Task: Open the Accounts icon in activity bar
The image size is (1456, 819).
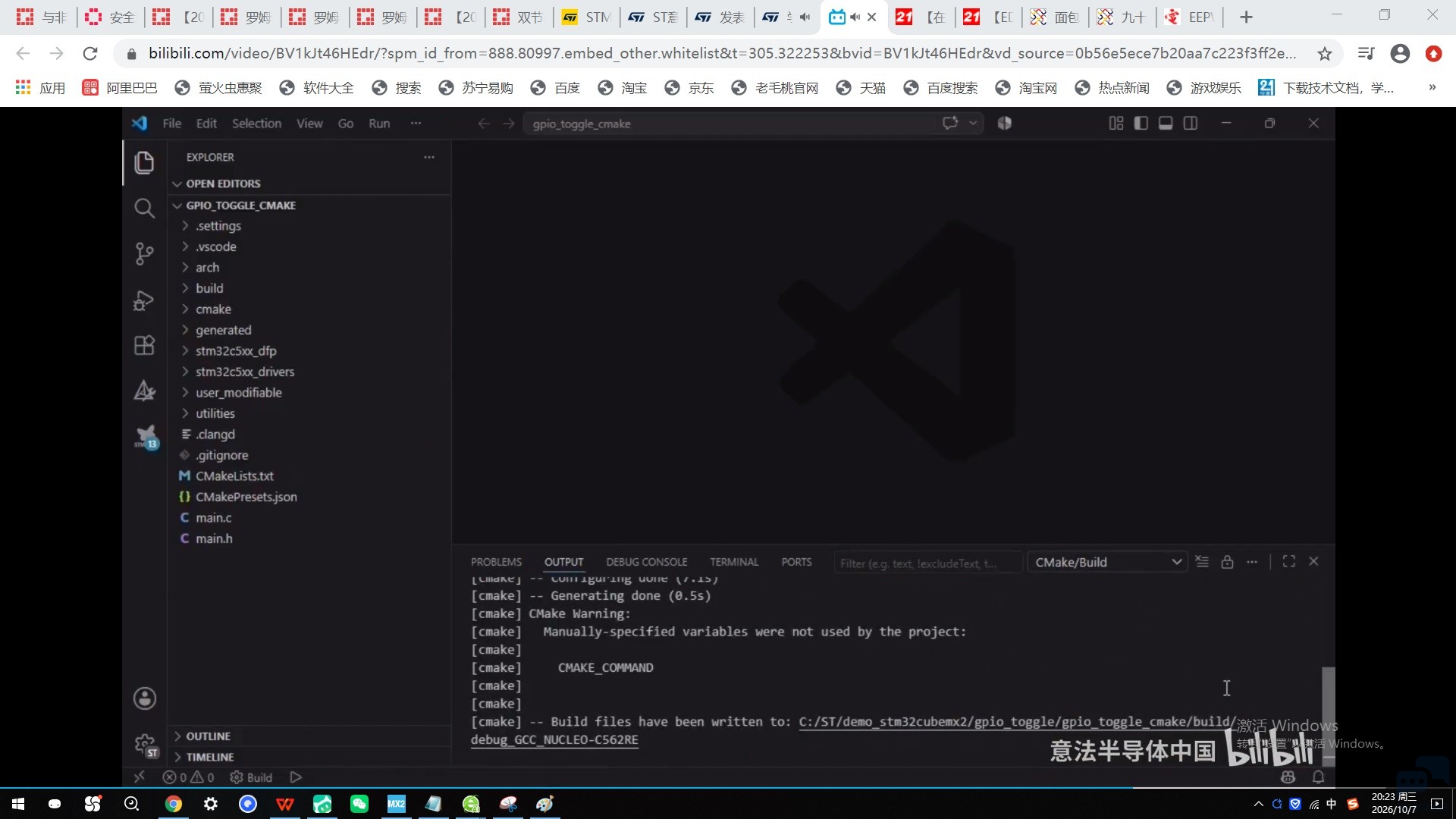Action: pyautogui.click(x=144, y=698)
